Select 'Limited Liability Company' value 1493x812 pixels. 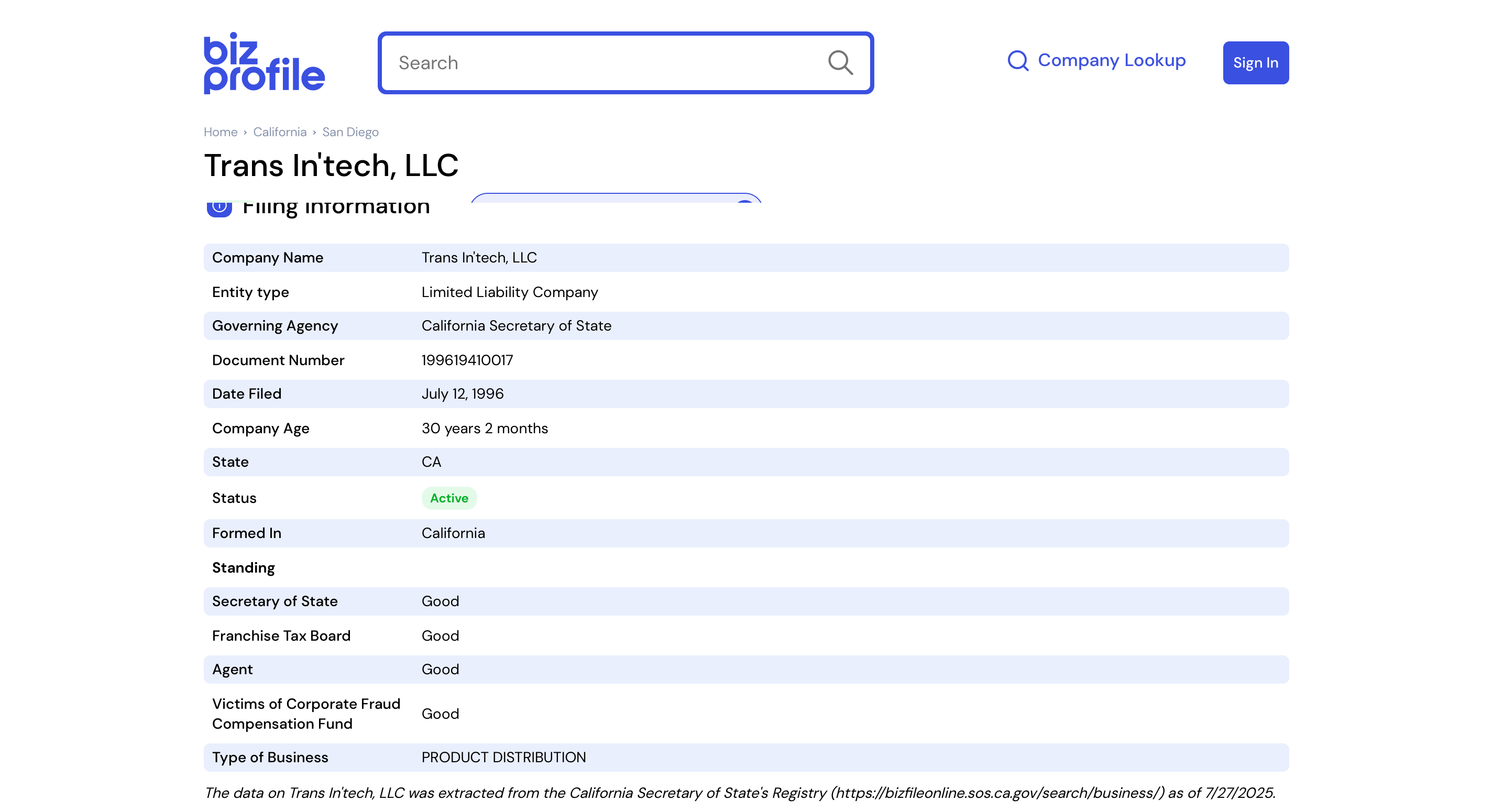pyautogui.click(x=509, y=292)
